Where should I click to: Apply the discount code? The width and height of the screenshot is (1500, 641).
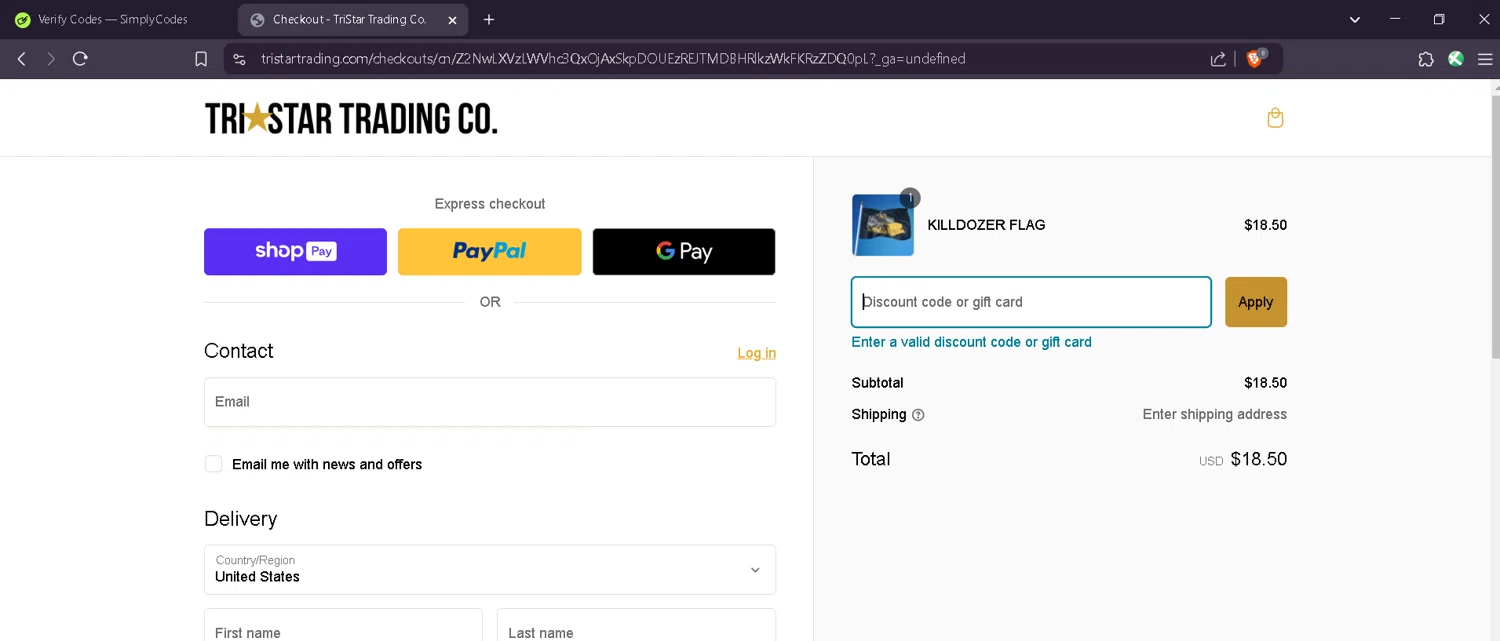(1256, 302)
